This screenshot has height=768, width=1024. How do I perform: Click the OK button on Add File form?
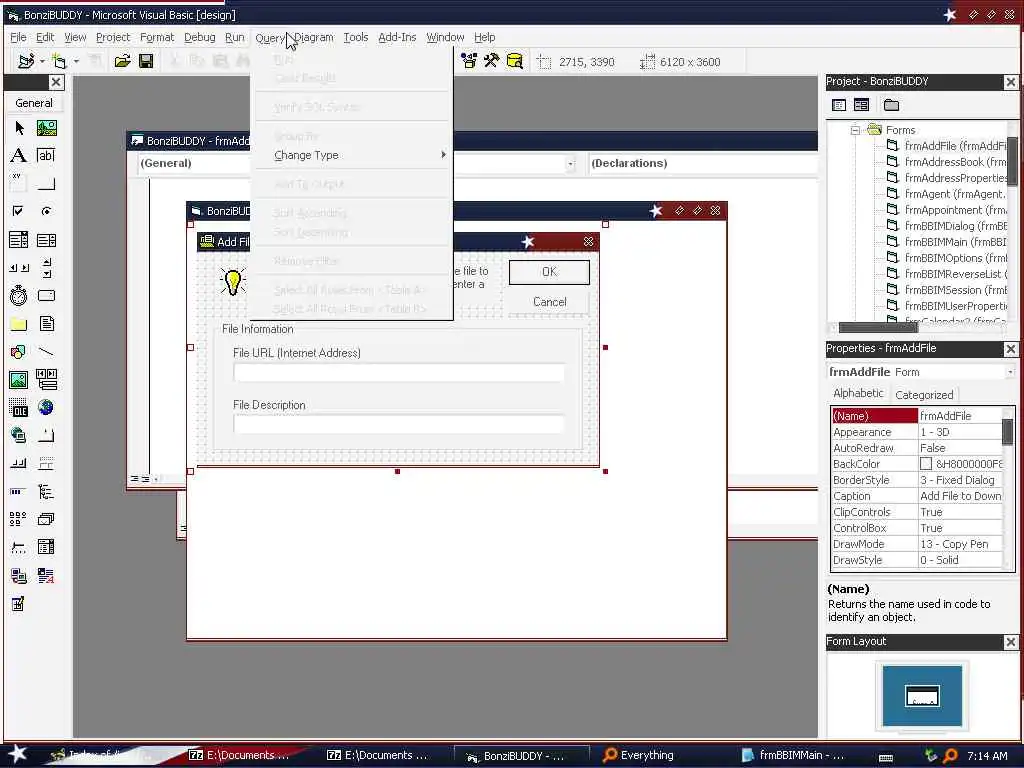pos(549,272)
